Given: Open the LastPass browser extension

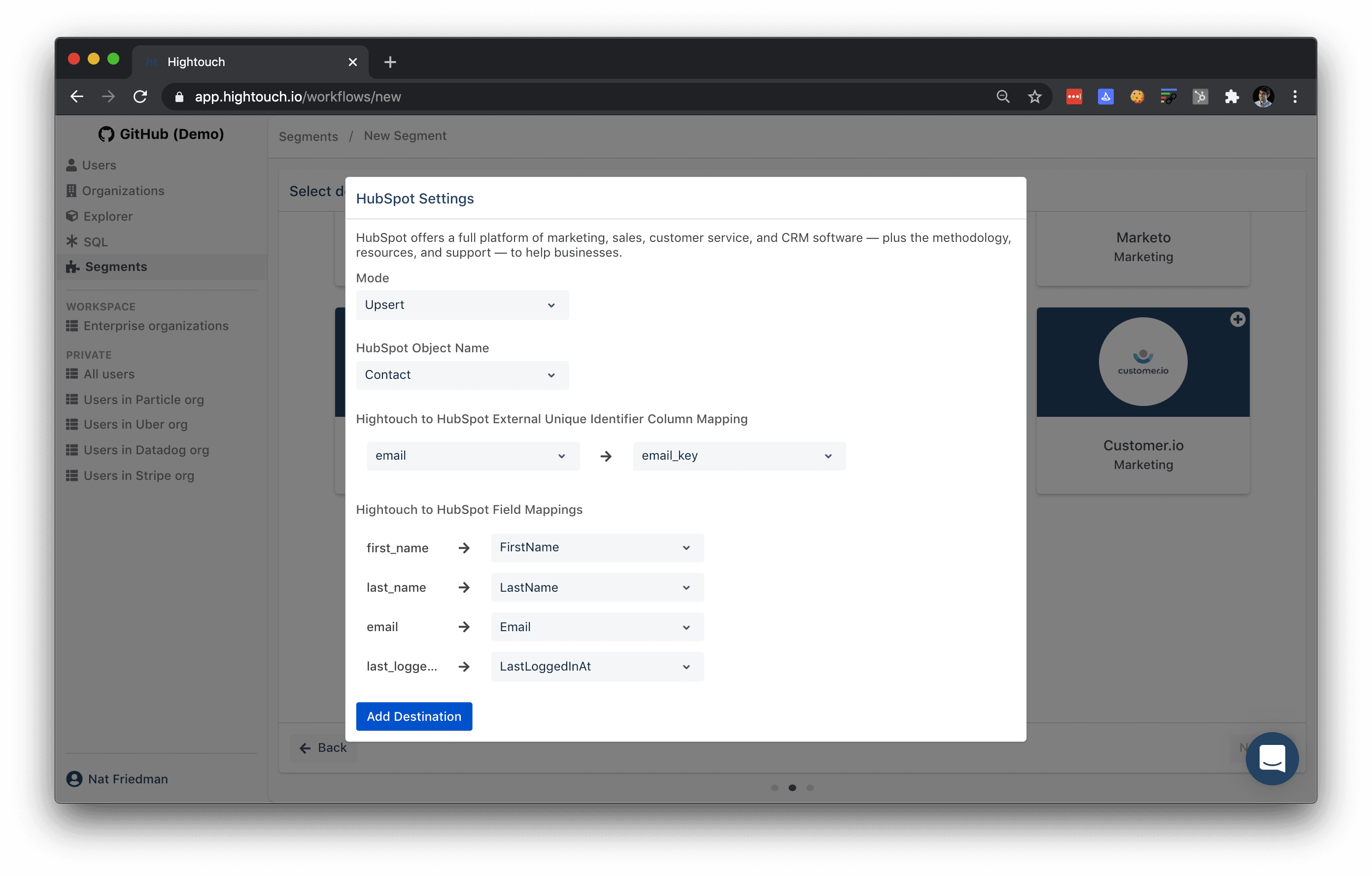Looking at the screenshot, I should click(x=1074, y=96).
